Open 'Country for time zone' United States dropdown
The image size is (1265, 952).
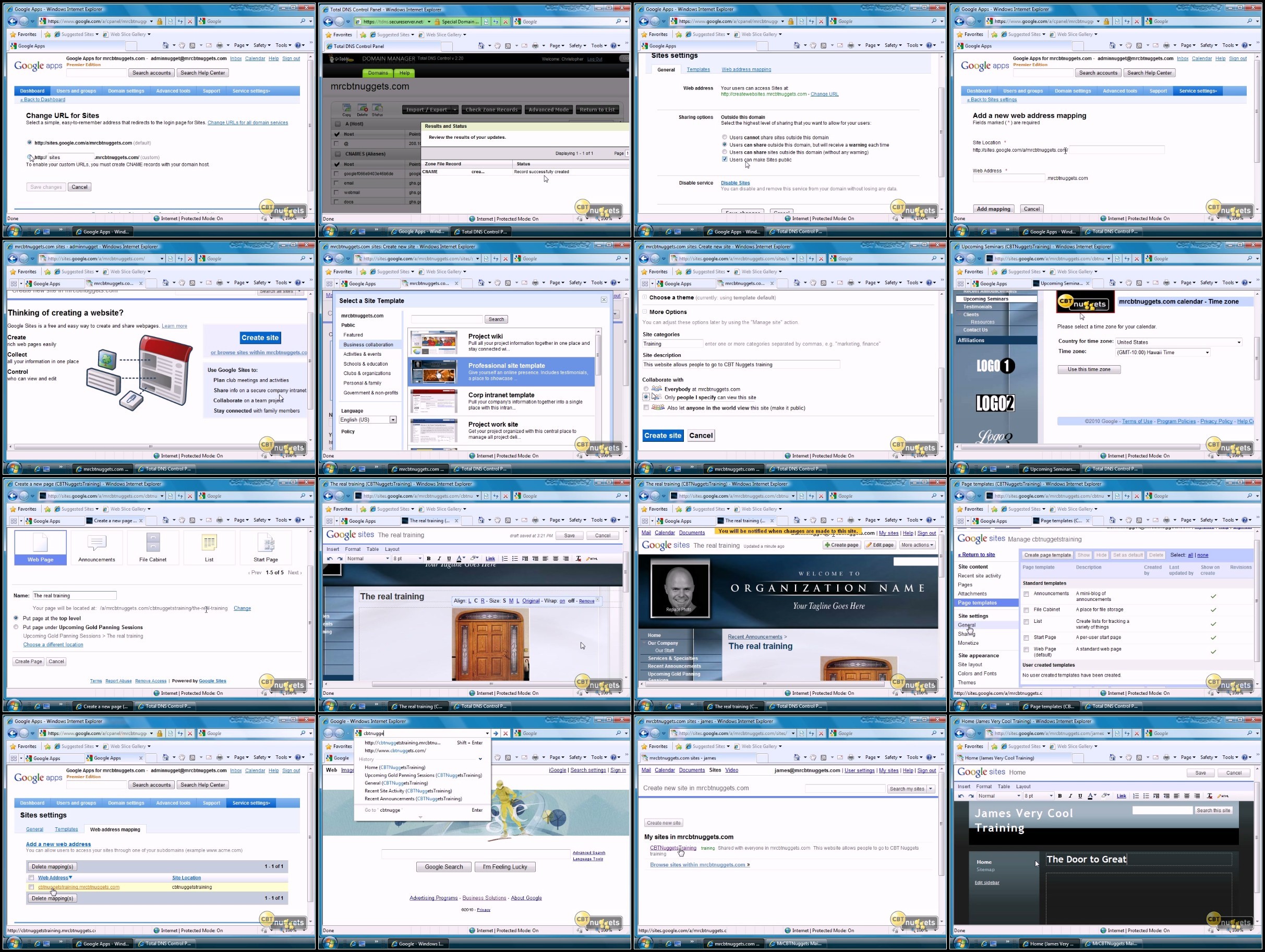(x=1178, y=342)
